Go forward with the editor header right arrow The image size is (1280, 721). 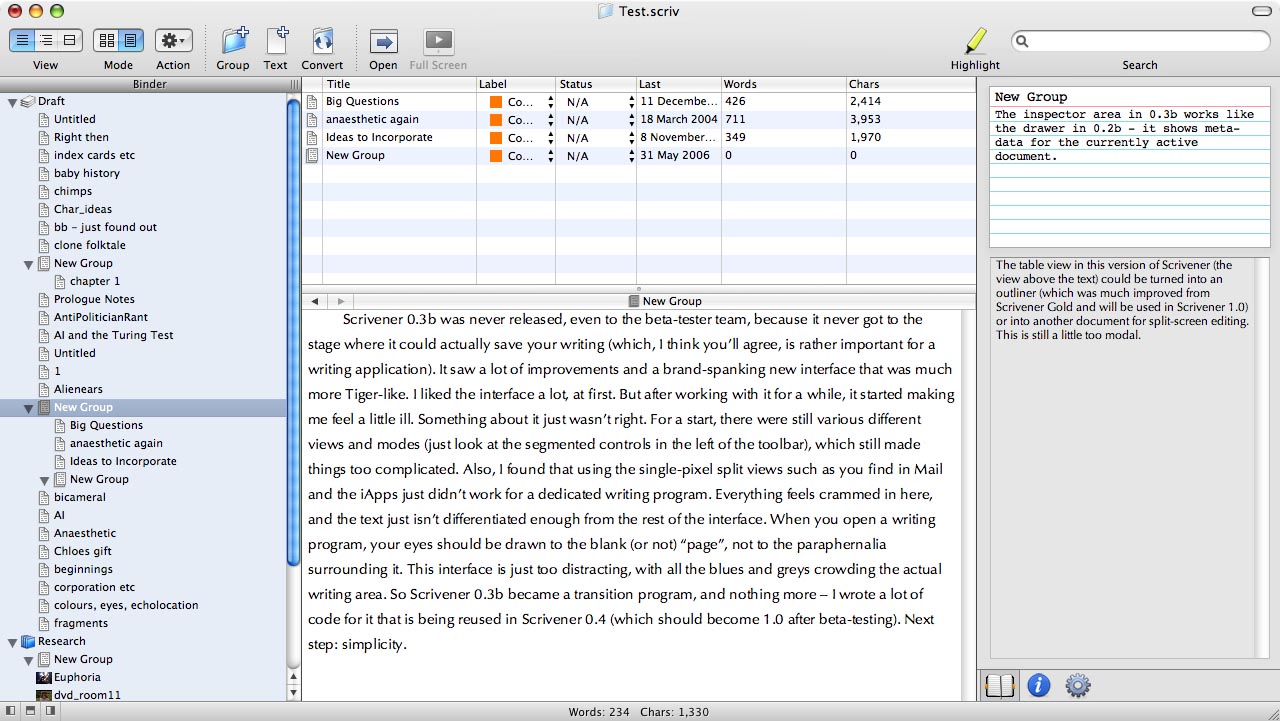click(x=341, y=301)
